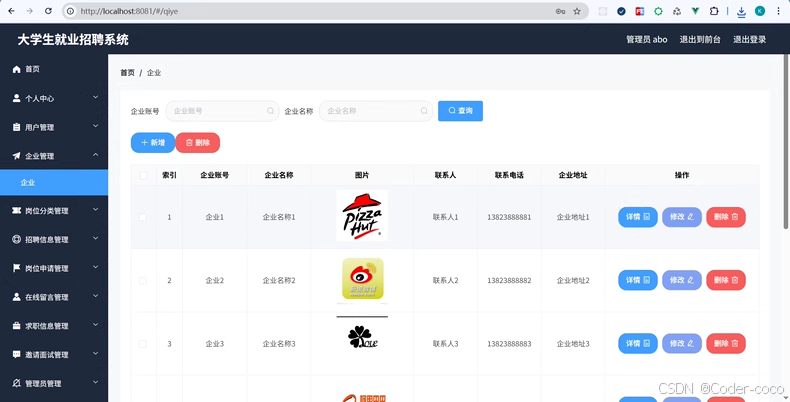Expand the 用户管理 chevron
This screenshot has width=790, height=402.
(x=95, y=126)
